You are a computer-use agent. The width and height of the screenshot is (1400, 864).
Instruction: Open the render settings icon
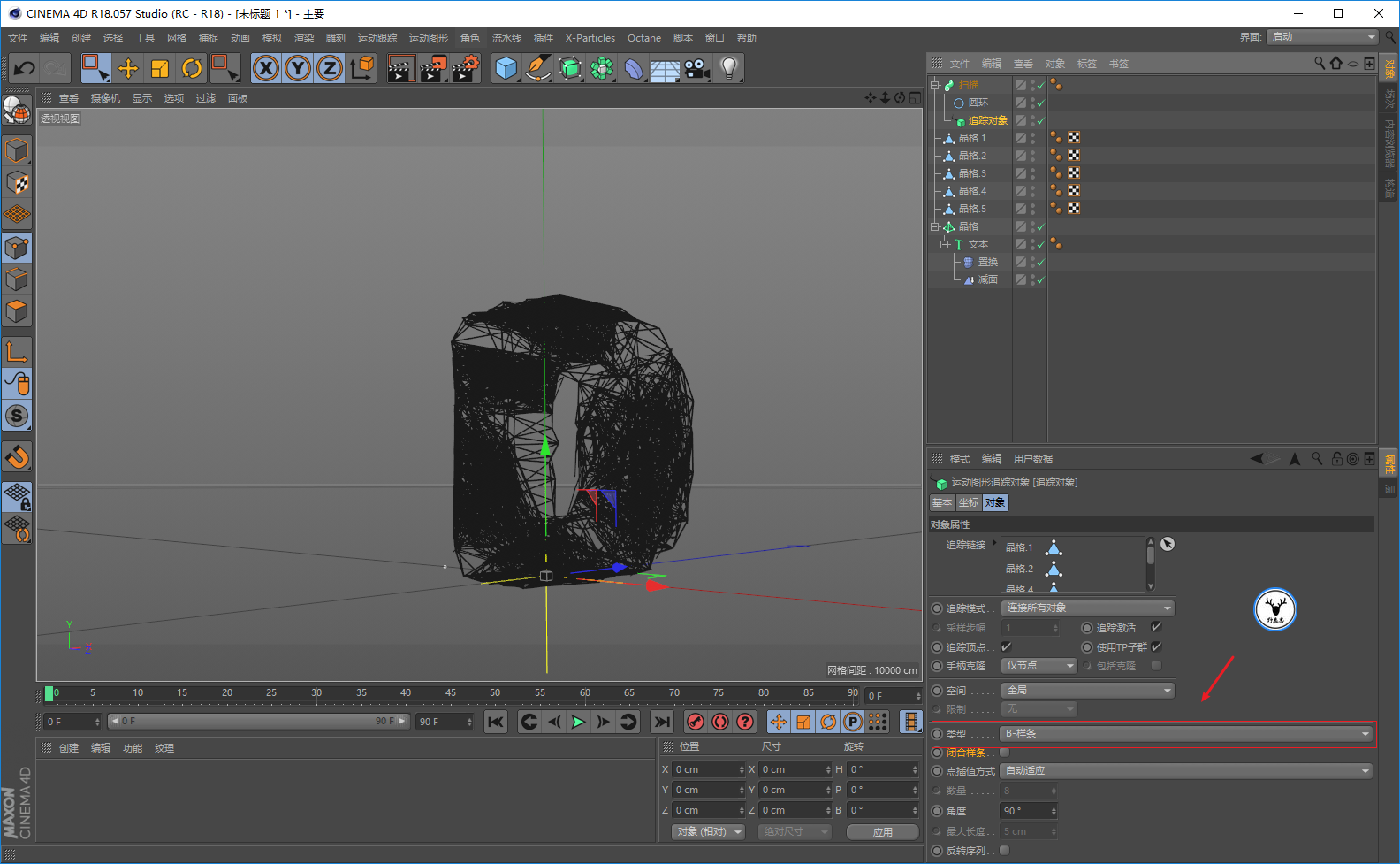466,68
